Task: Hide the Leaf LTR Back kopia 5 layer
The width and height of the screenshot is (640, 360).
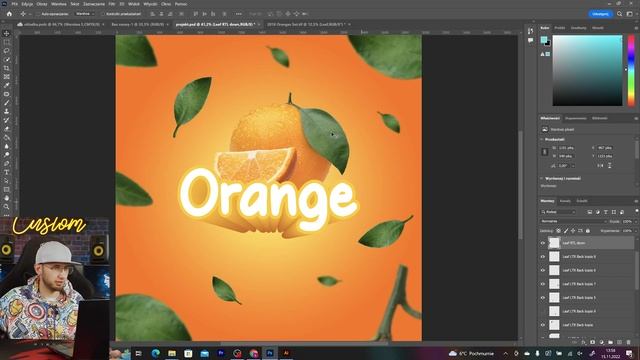Action: click(543, 298)
